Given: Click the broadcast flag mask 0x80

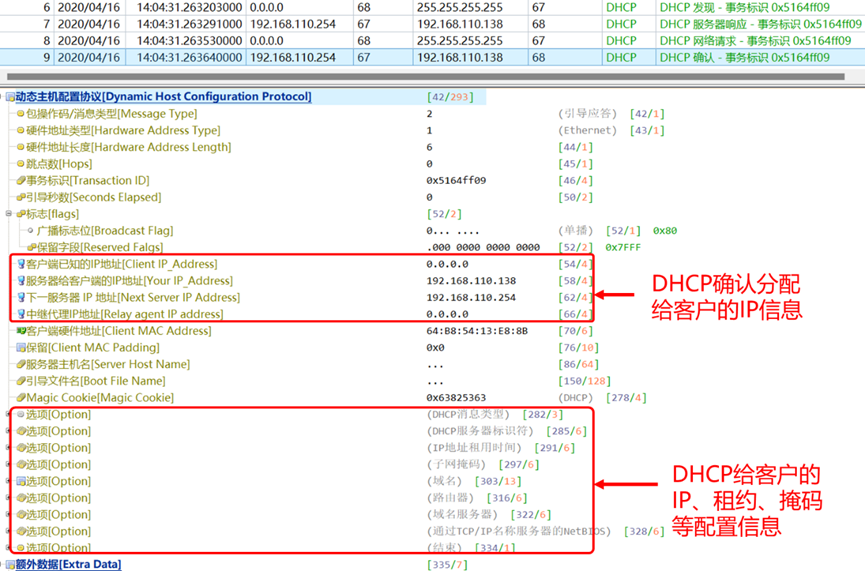Looking at the screenshot, I should point(665,231).
